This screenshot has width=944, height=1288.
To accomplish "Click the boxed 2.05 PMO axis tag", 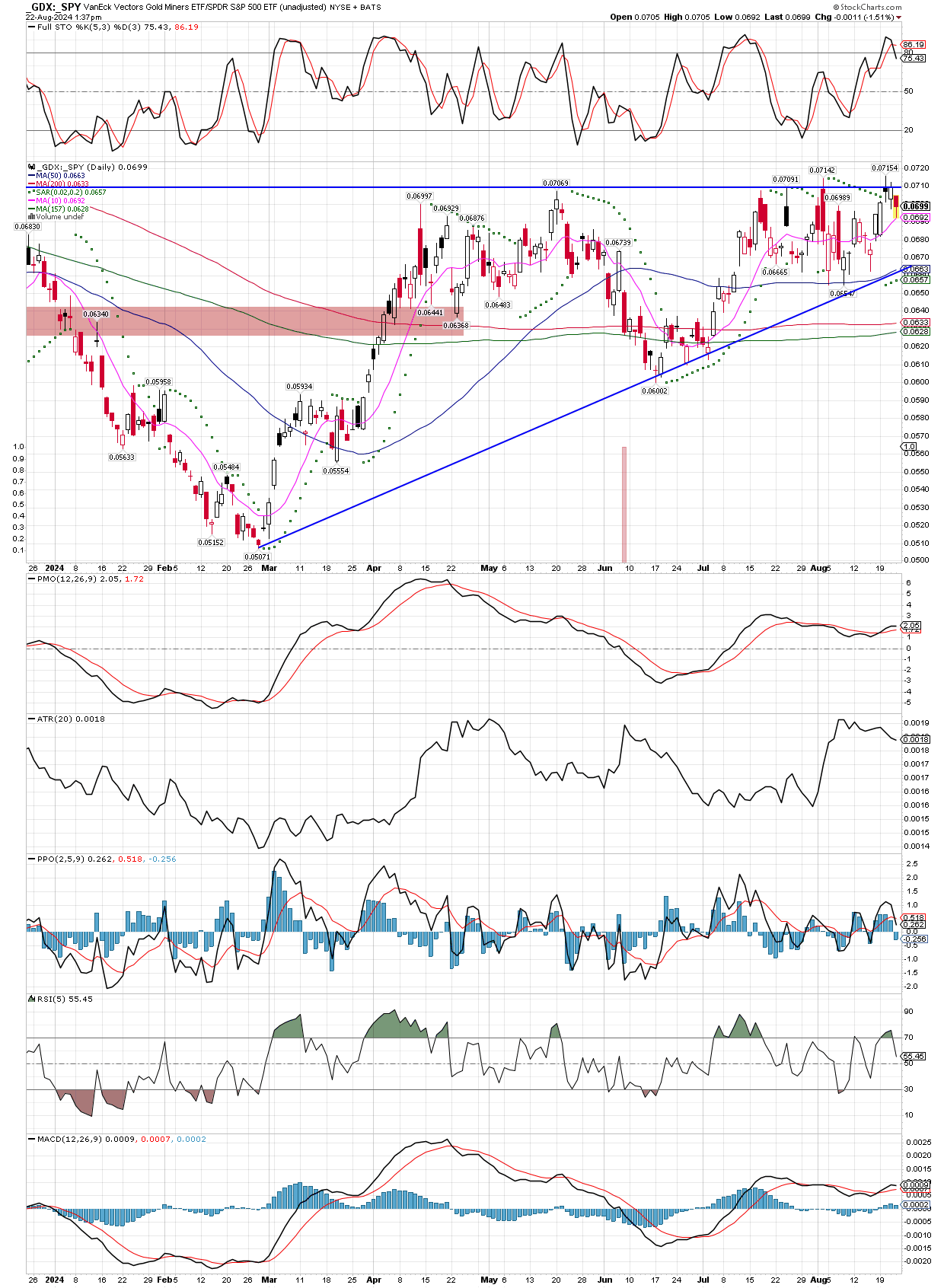I will [911, 626].
